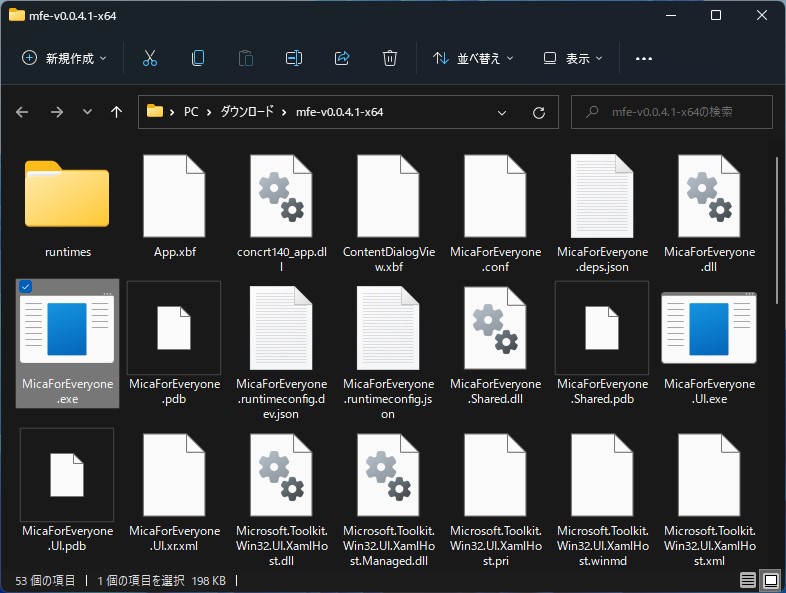Click the folder icon in address bar

click(x=155, y=111)
